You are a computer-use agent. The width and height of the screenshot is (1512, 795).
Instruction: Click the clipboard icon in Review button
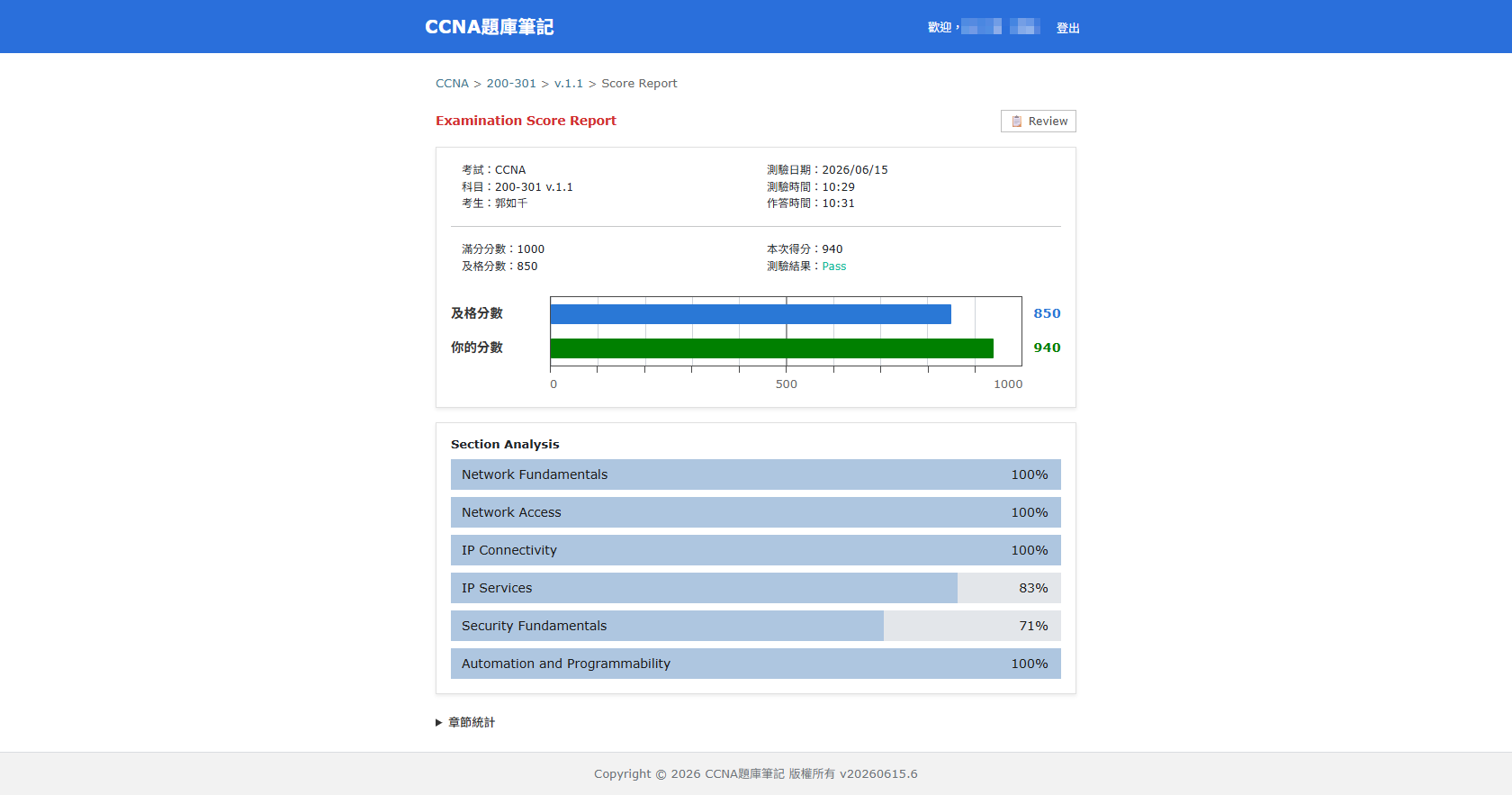coord(1017,122)
